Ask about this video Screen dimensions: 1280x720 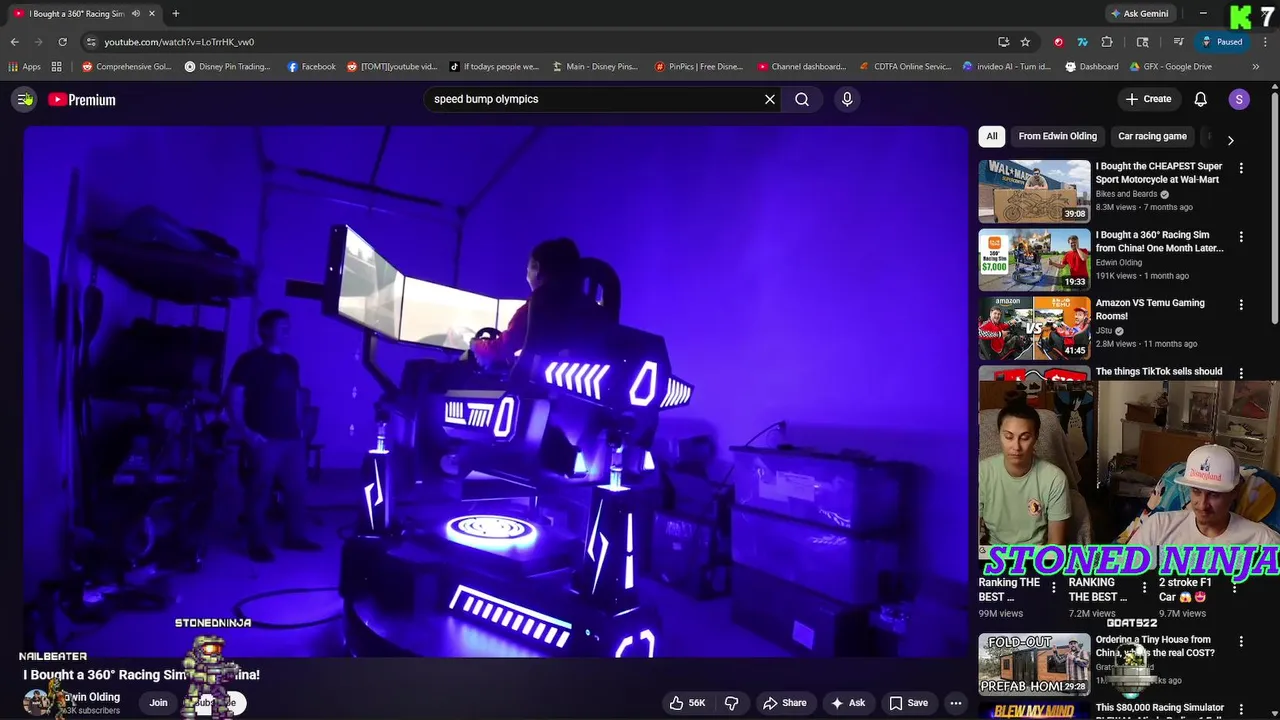point(847,703)
